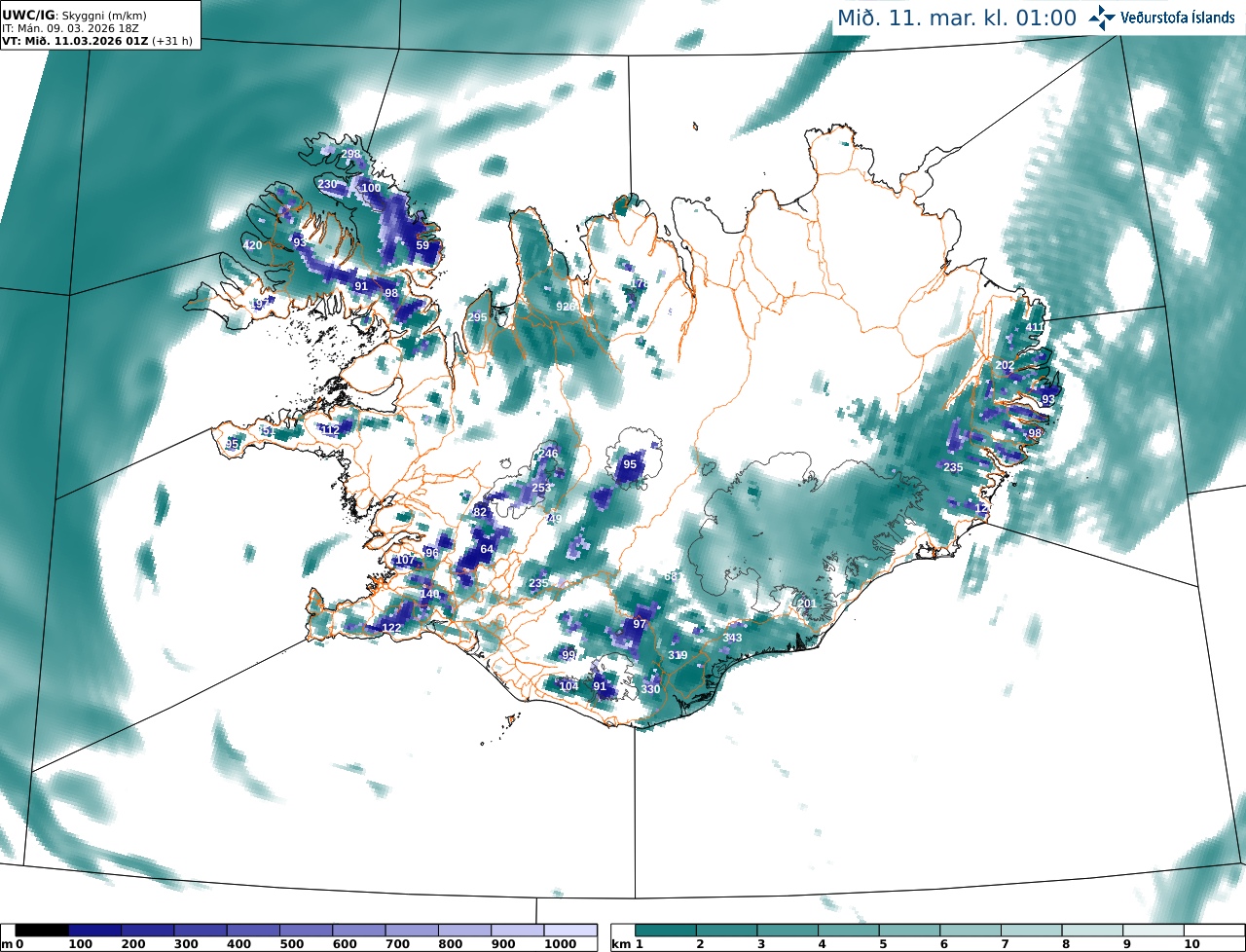Click the 343 visibility value on the map
This screenshot has height=952, width=1246.
732,638
